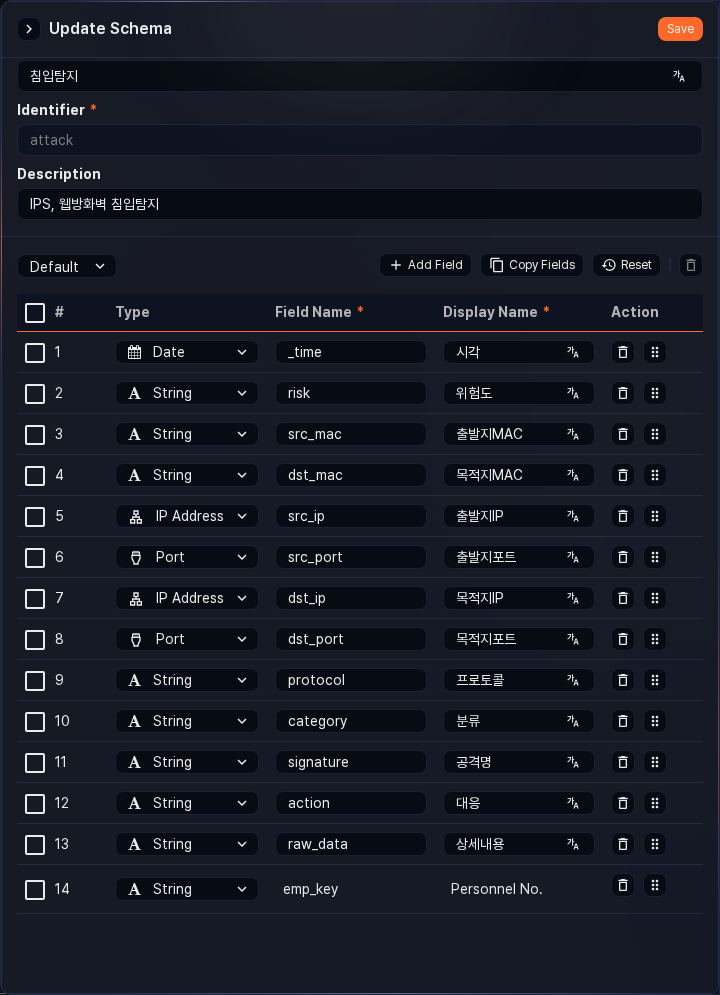
Task: Click the Reset button
Action: [626, 265]
